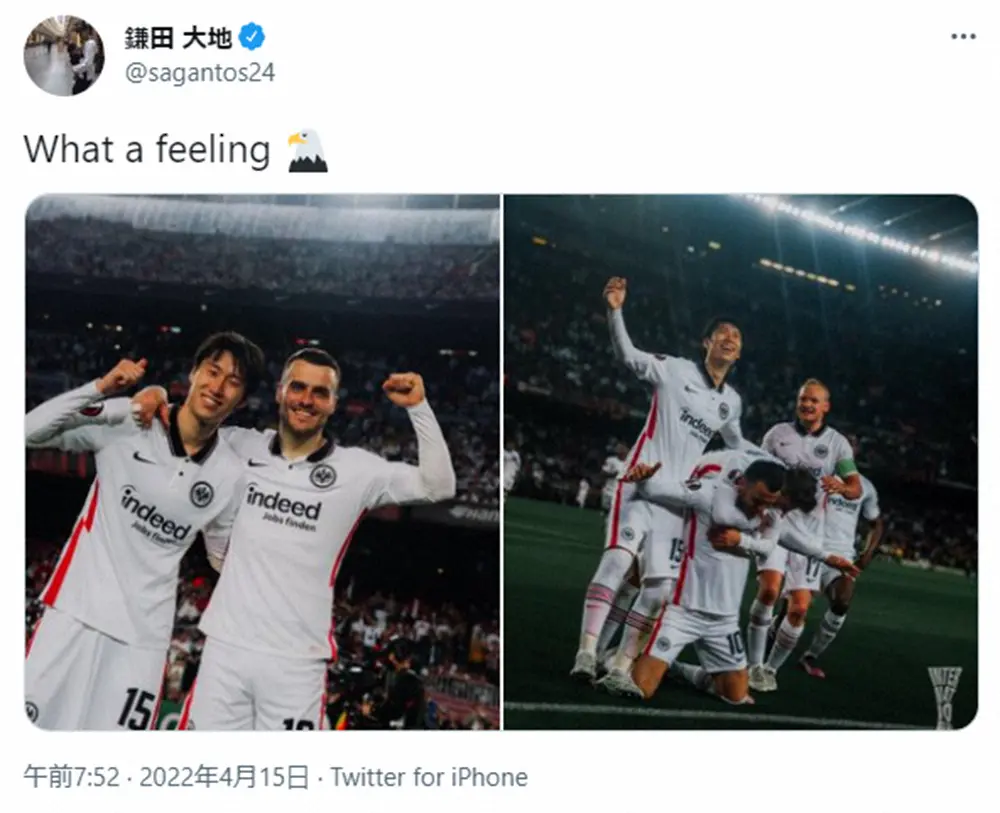Click the Nike swoosh on left player's shirt
Image resolution: width=1000 pixels, height=813 pixels.
pyautogui.click(x=143, y=458)
